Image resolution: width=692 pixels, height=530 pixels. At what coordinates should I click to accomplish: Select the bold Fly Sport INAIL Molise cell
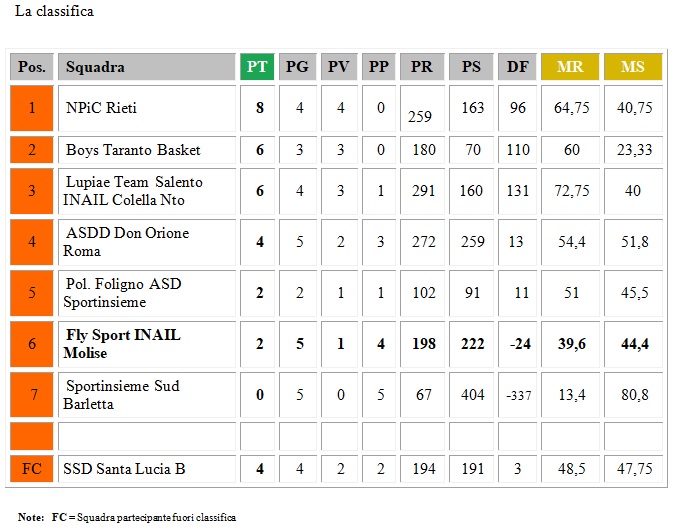(147, 344)
